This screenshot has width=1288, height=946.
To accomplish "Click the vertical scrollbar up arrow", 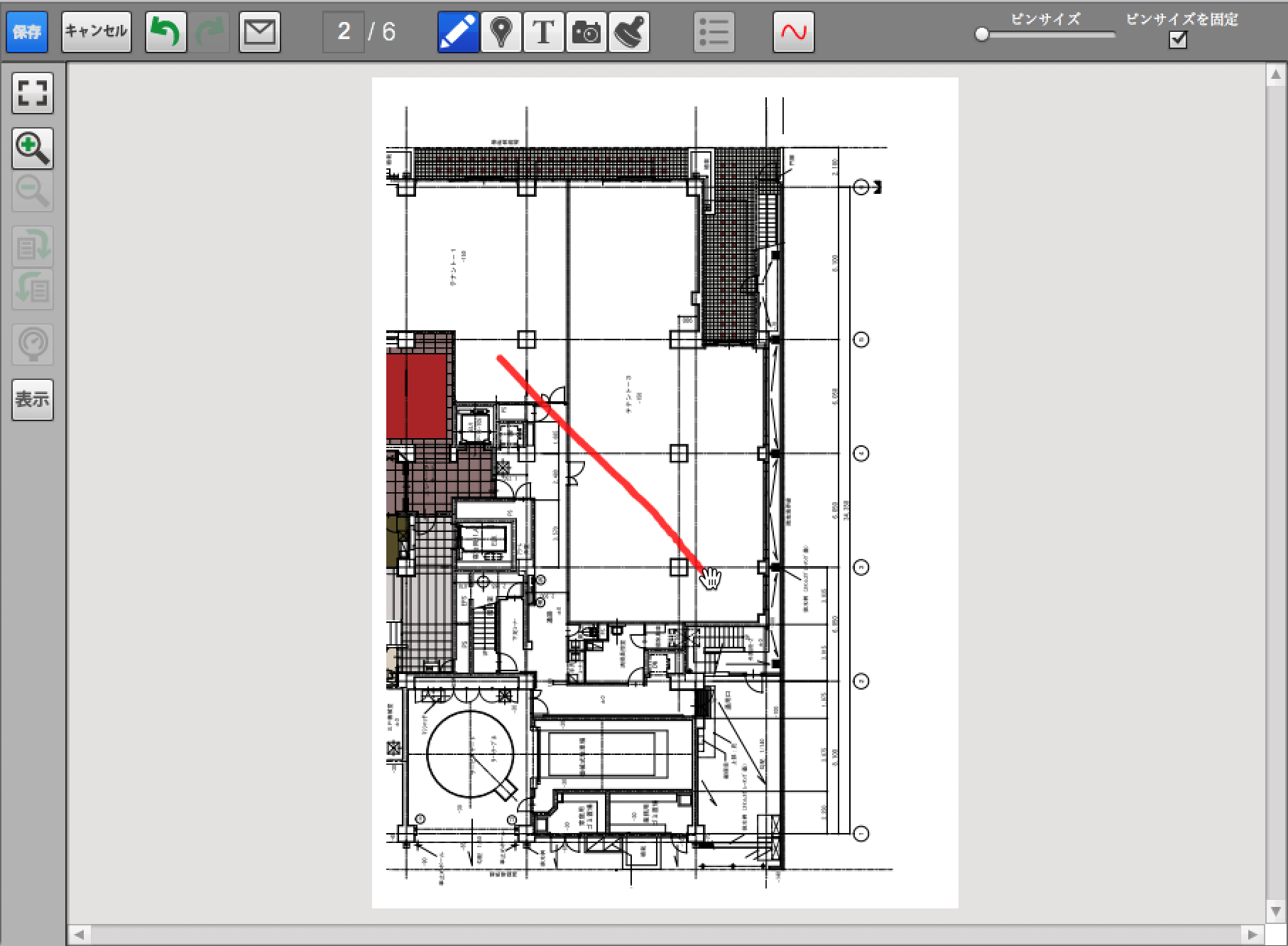I will pos(1275,75).
